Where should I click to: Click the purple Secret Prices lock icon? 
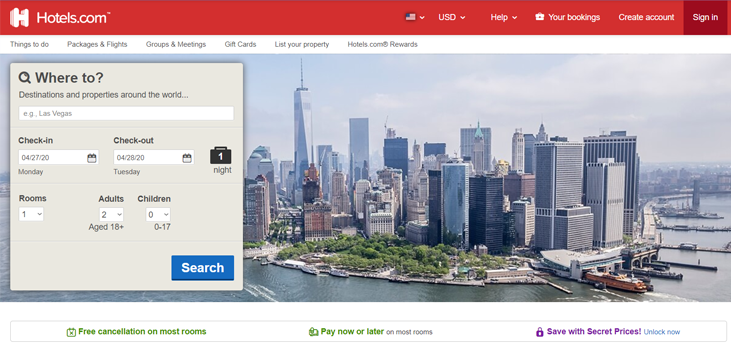tap(539, 332)
